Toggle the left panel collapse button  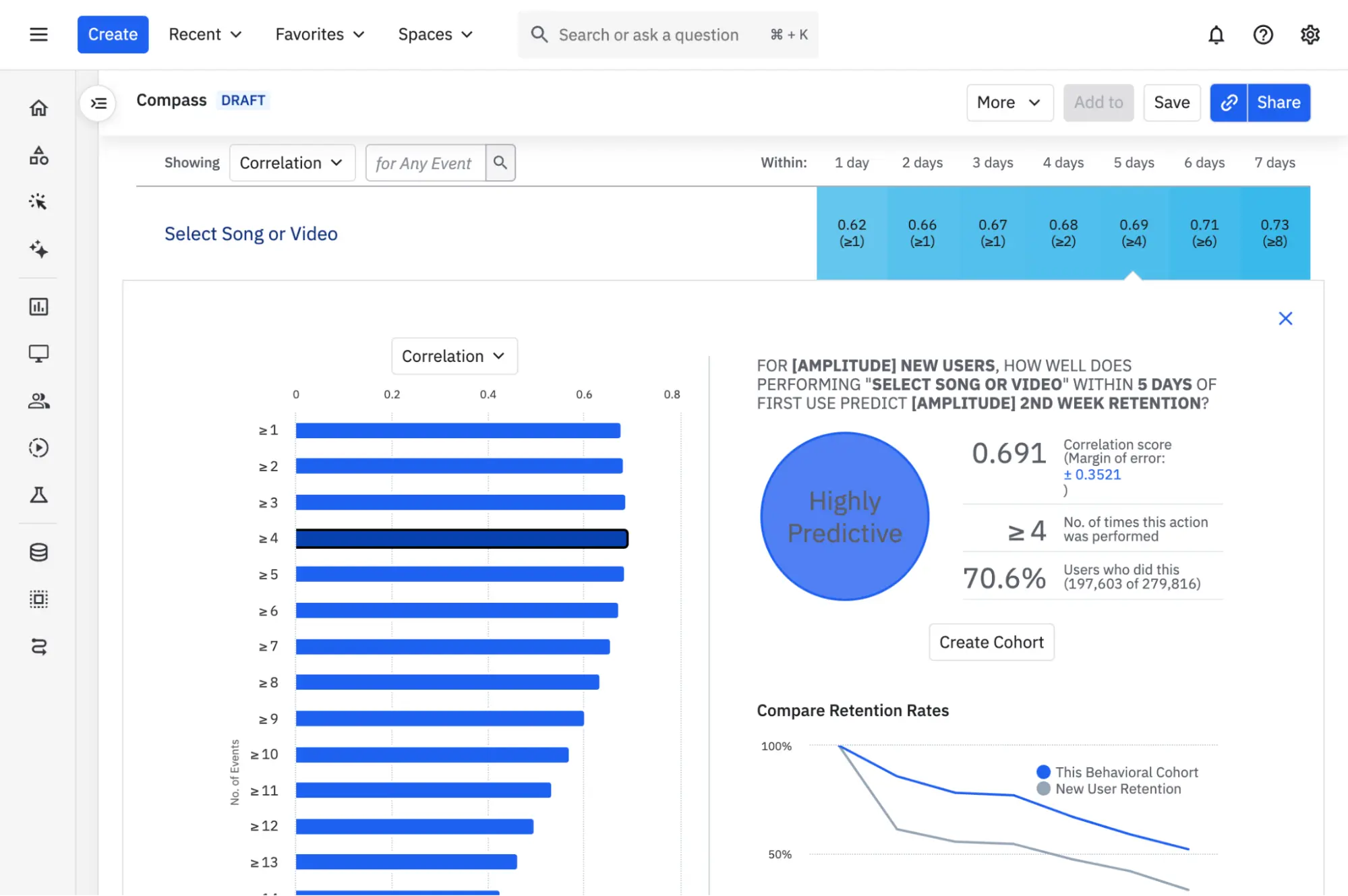(x=98, y=103)
